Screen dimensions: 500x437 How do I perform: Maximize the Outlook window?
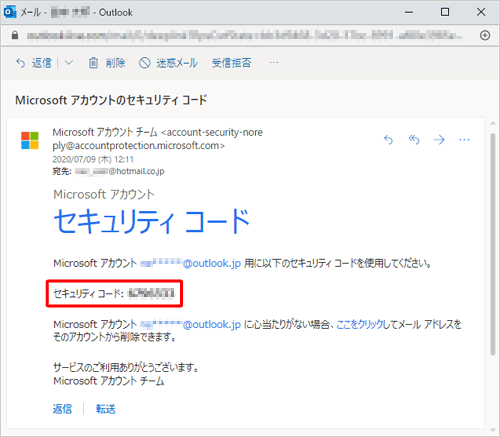(445, 12)
